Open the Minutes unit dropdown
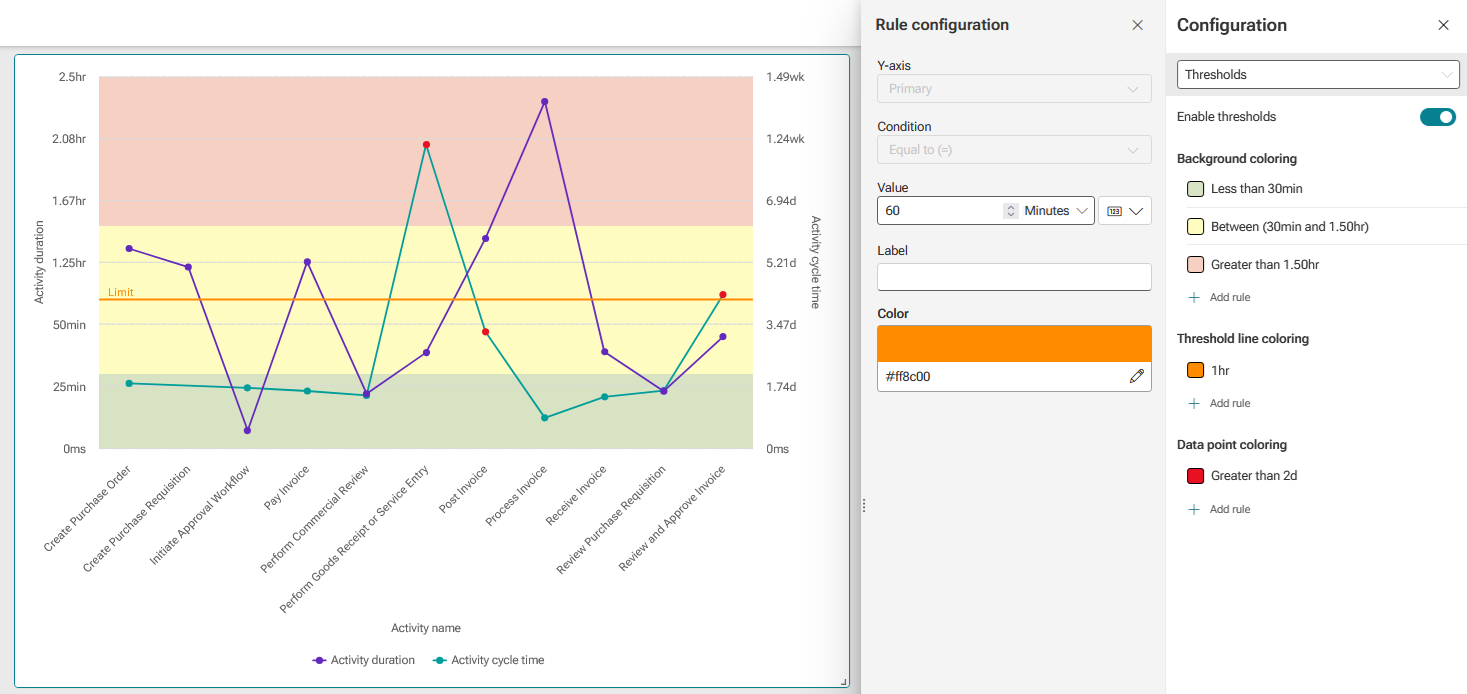 click(x=1058, y=211)
